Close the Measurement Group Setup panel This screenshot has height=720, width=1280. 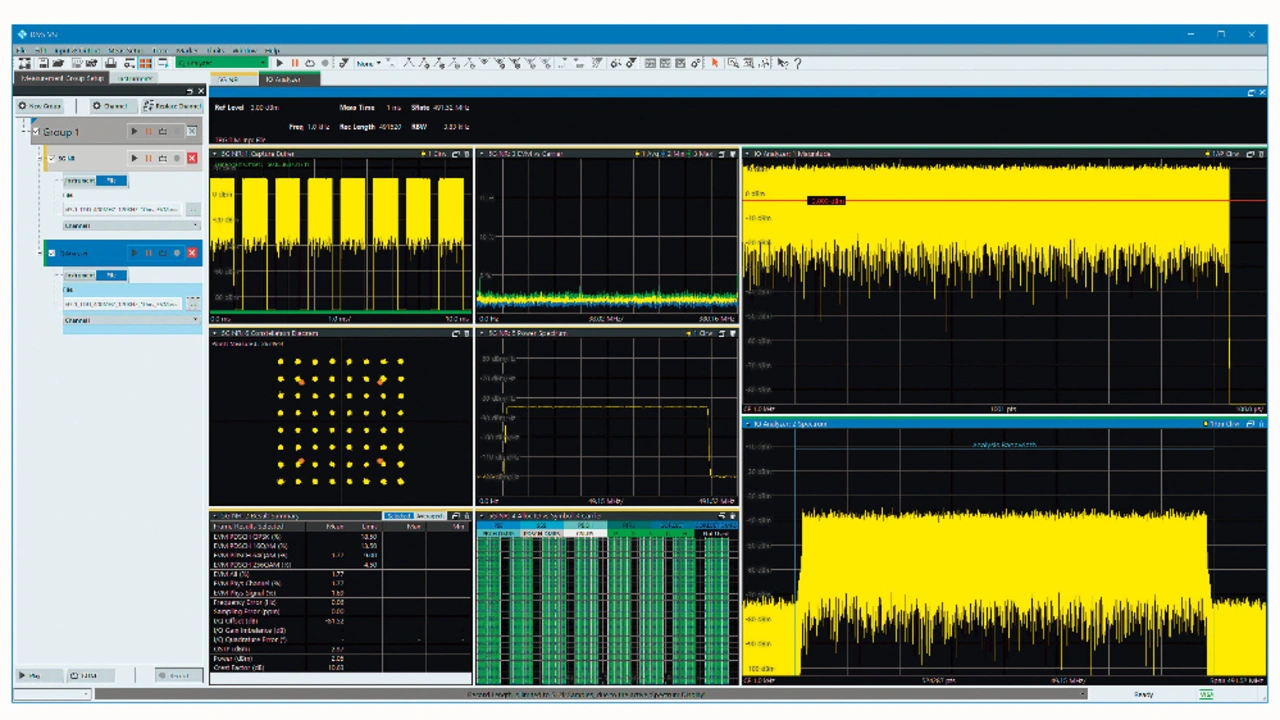tap(200, 91)
